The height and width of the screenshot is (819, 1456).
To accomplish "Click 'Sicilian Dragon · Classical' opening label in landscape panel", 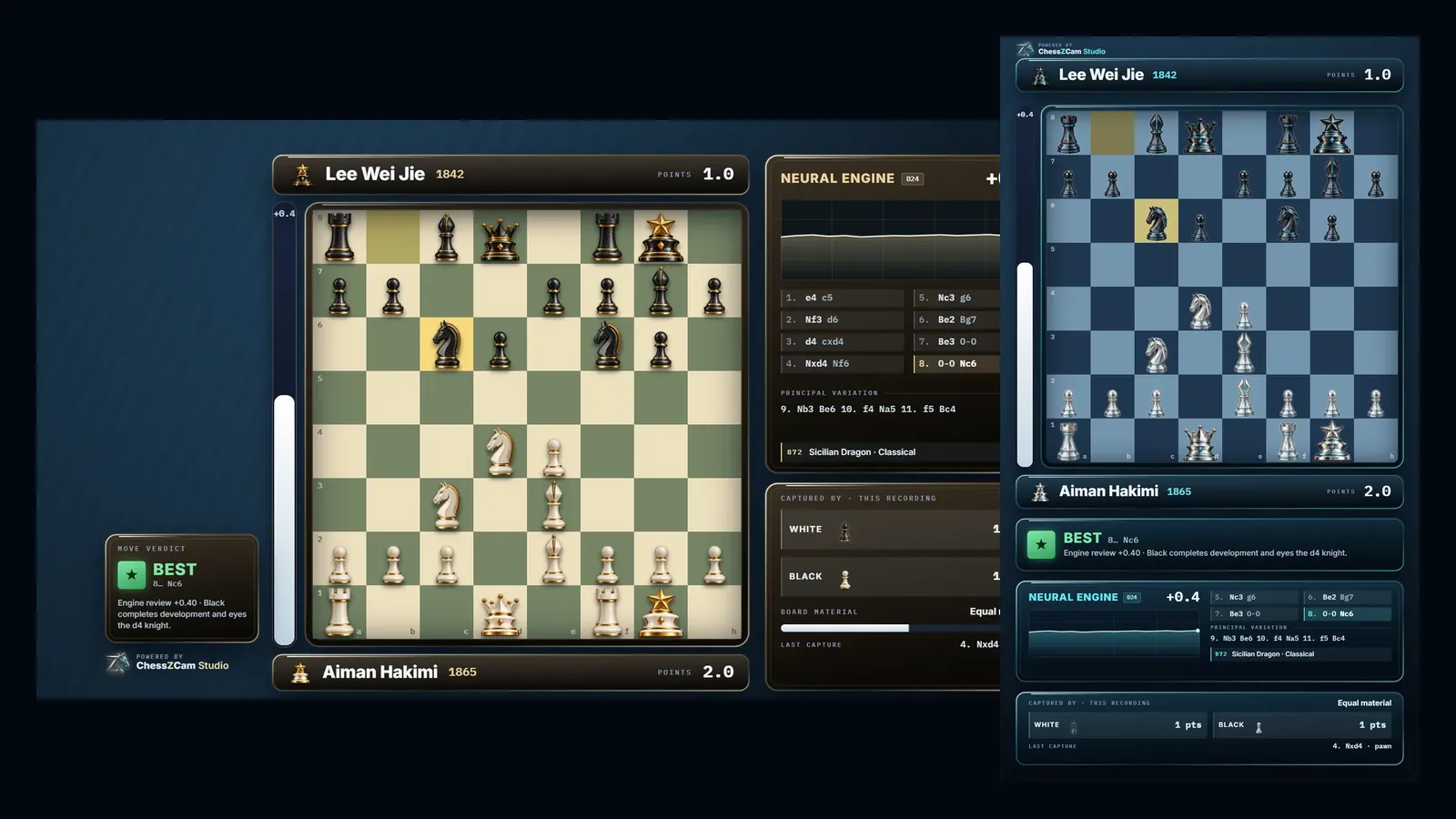I will pos(862,452).
